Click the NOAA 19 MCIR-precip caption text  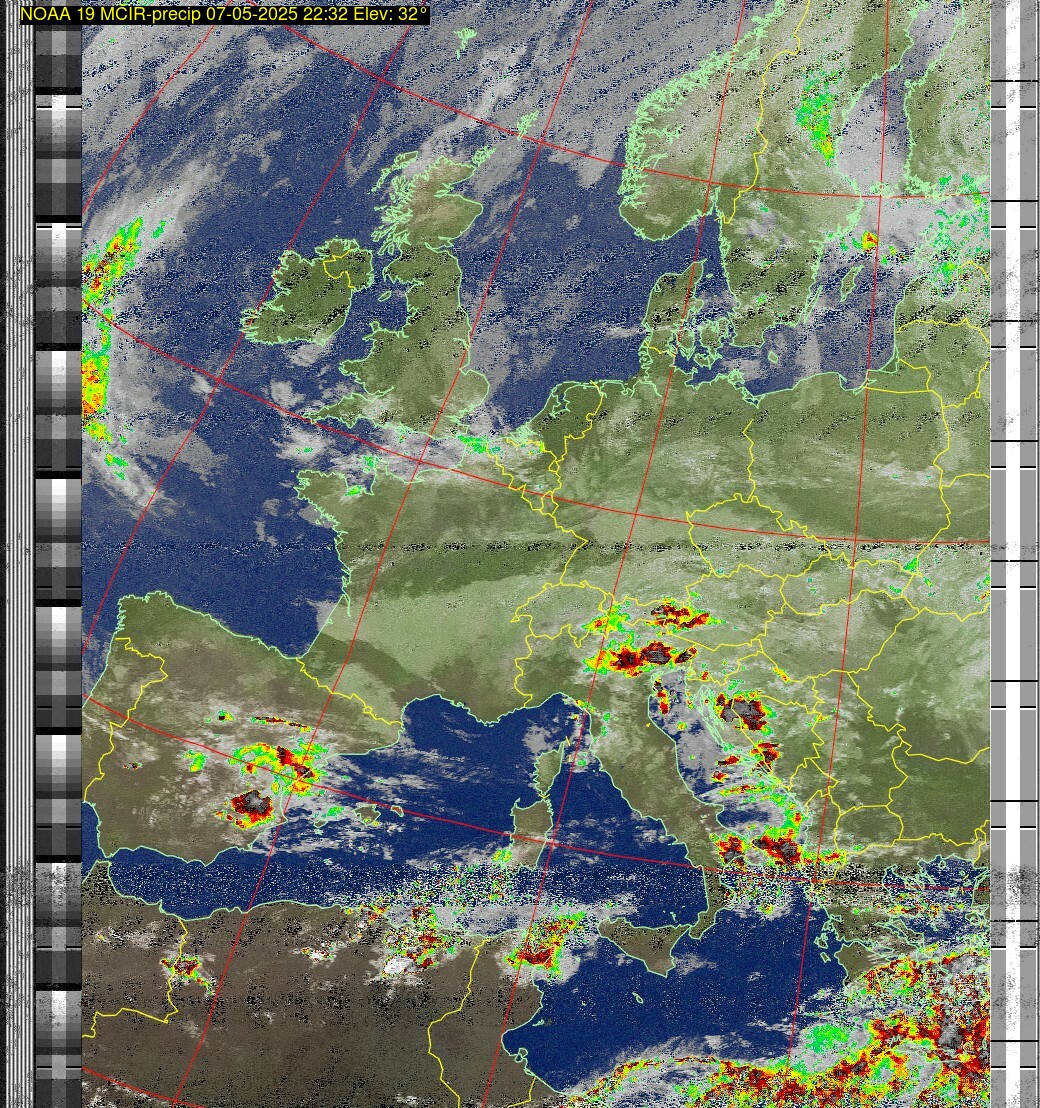[x=224, y=14]
